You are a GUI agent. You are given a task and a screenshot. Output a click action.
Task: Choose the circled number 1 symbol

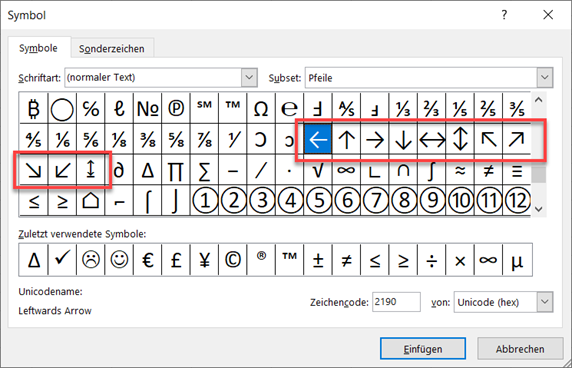pyautogui.click(x=205, y=200)
